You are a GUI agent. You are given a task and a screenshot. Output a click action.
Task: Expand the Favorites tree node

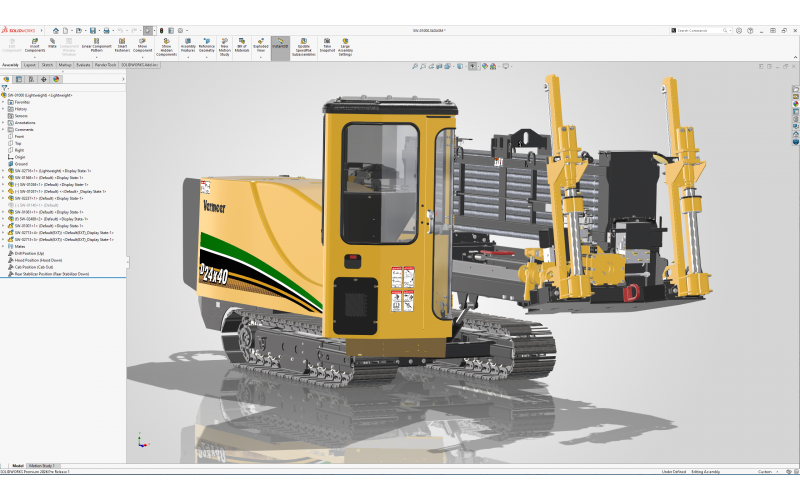3,102
